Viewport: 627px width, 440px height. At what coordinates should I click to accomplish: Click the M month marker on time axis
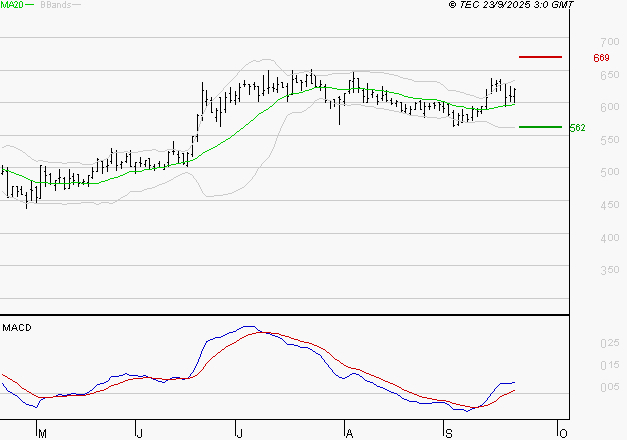[x=41, y=433]
